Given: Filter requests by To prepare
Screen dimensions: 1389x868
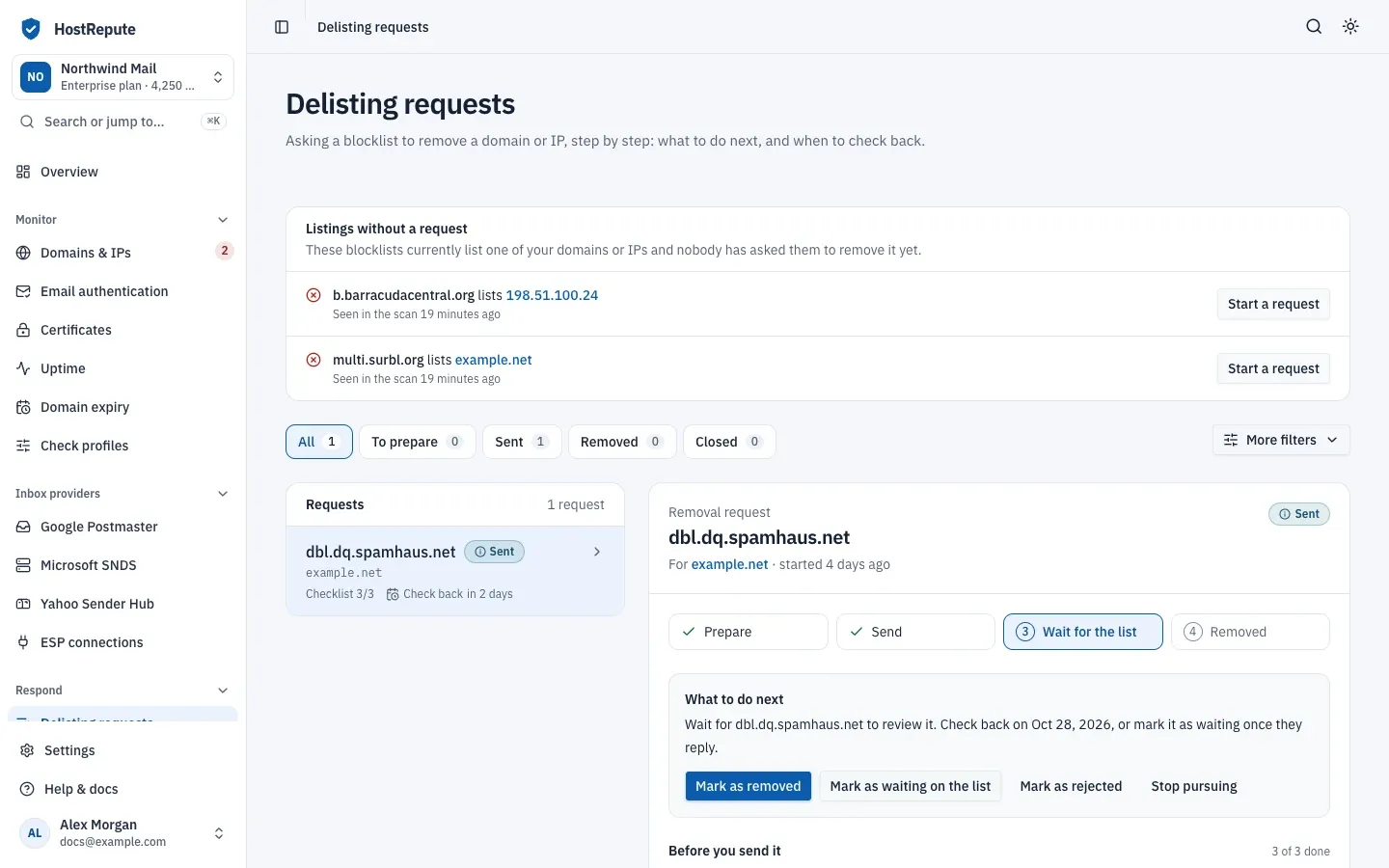Looking at the screenshot, I should click(417, 442).
